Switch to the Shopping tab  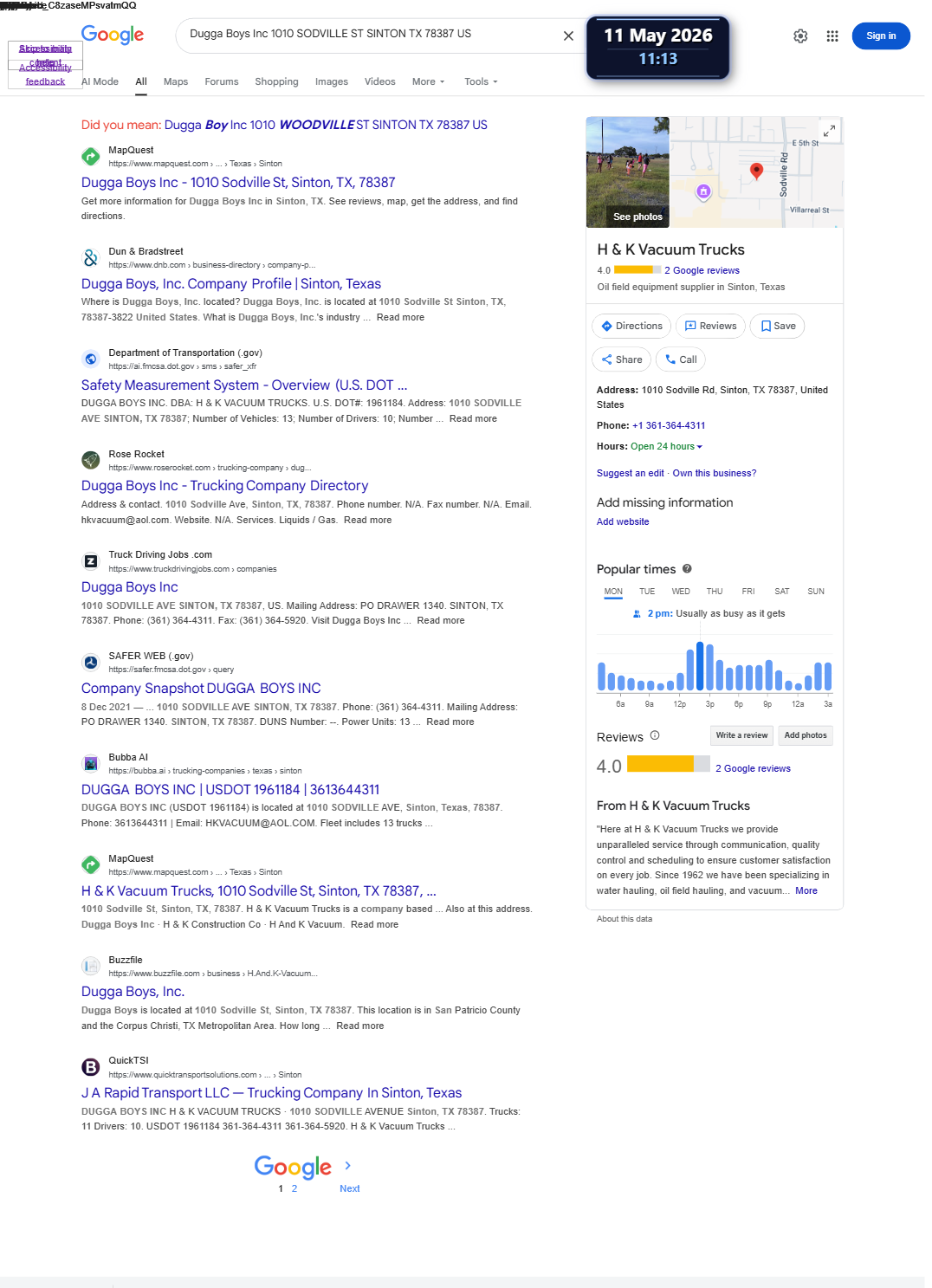(276, 81)
